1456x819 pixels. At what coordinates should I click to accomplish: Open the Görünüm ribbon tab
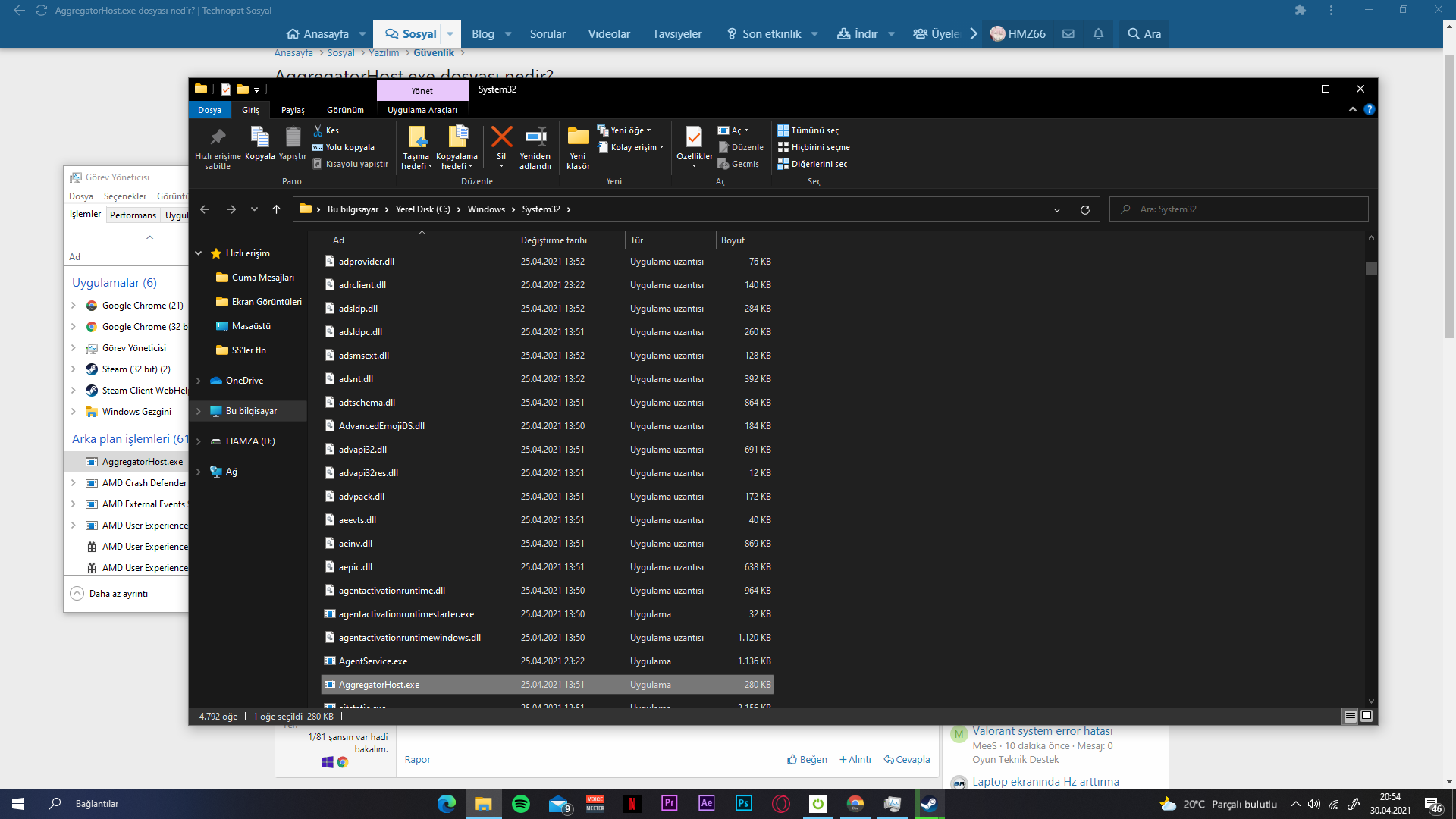tap(345, 110)
